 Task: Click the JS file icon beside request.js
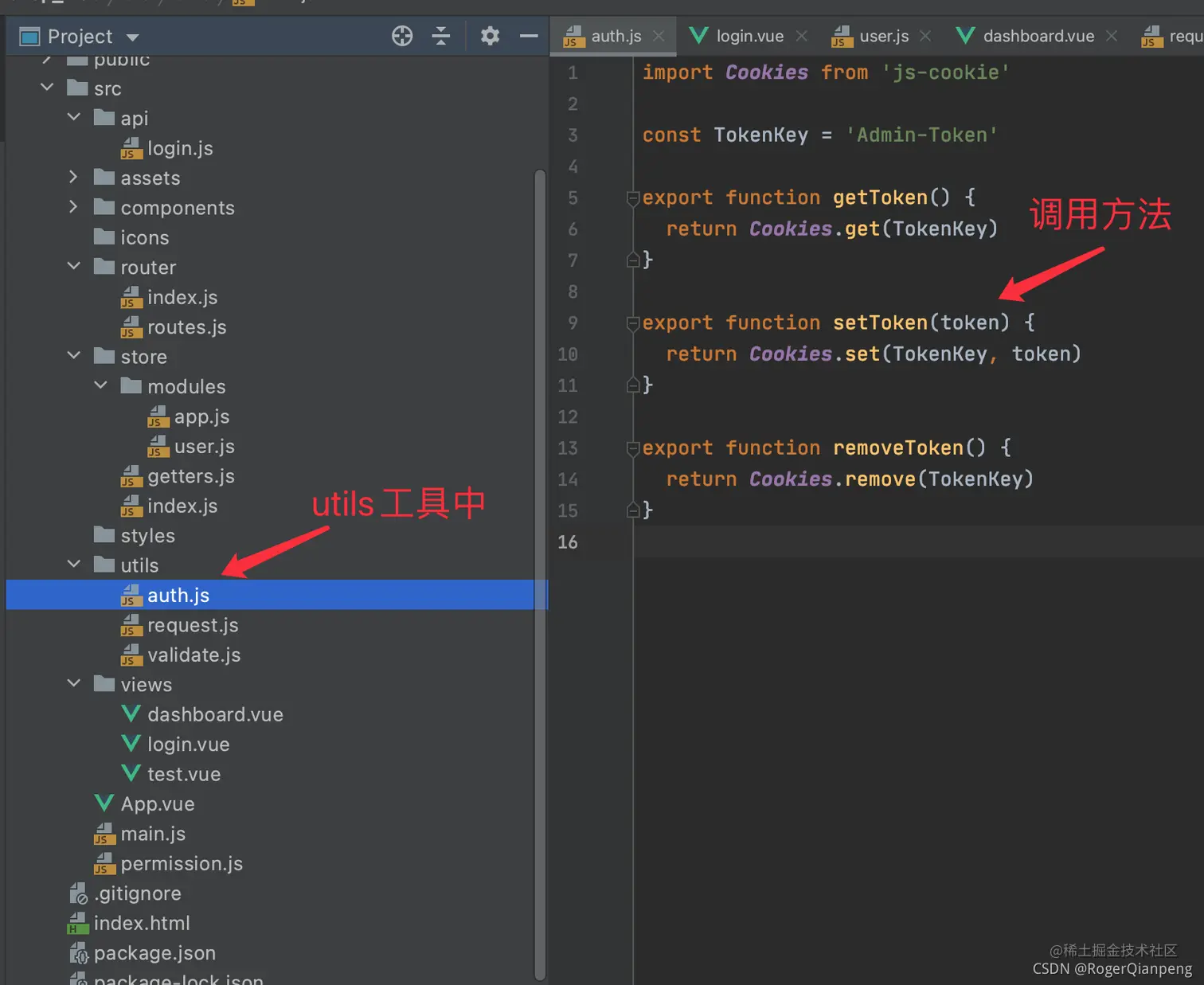point(131,625)
